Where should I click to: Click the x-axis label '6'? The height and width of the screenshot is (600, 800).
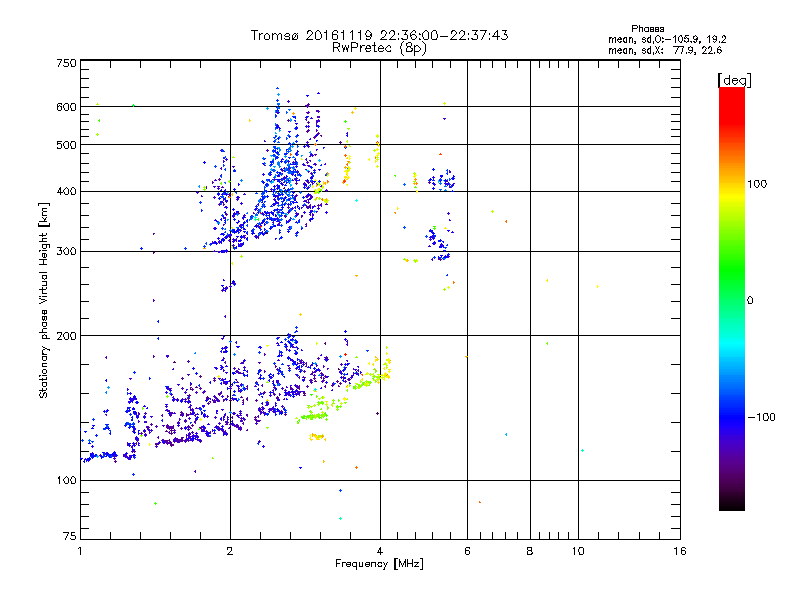(467, 551)
